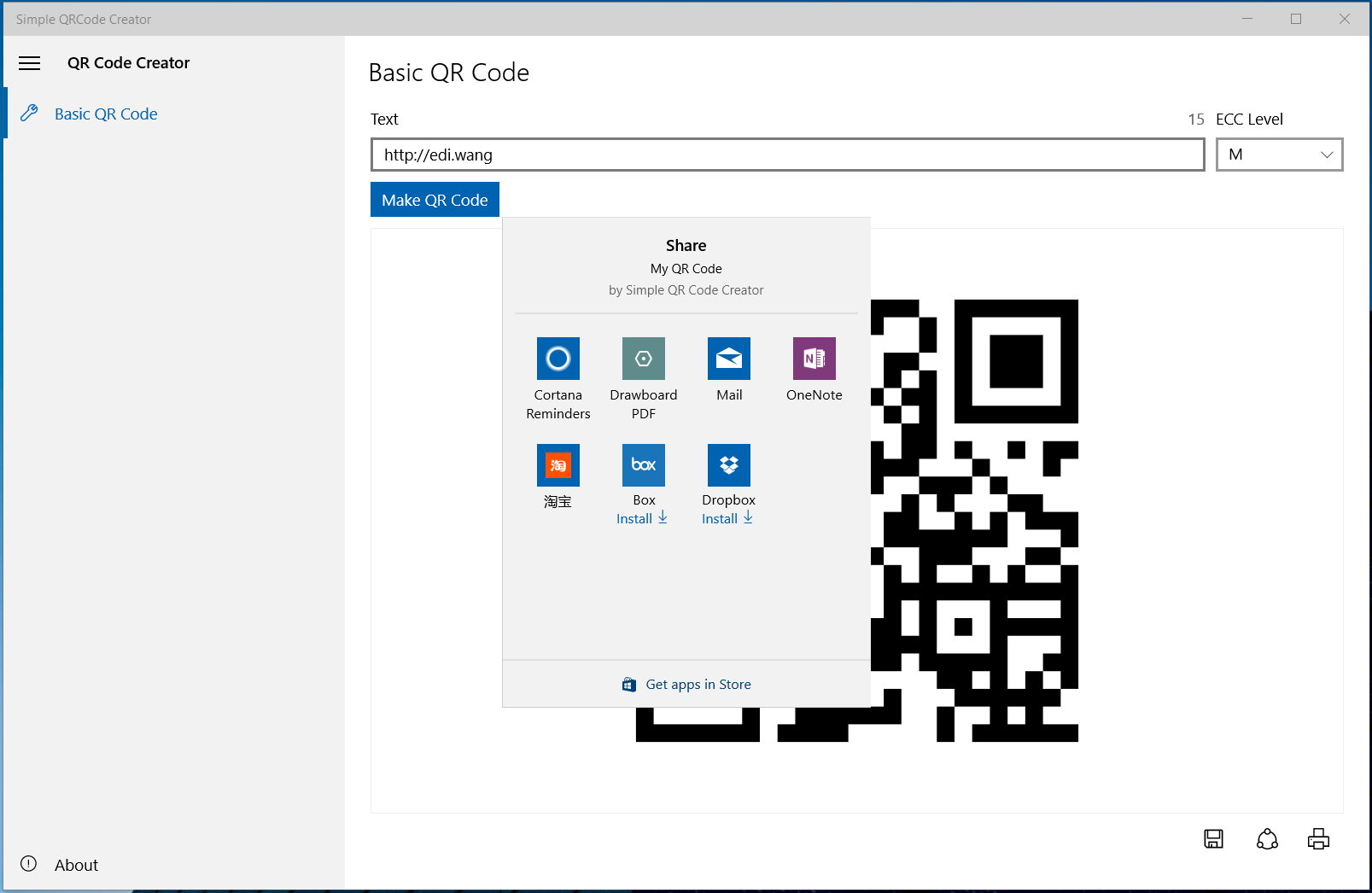Image resolution: width=1372 pixels, height=893 pixels.
Task: Click the Text field label
Action: pos(384,120)
